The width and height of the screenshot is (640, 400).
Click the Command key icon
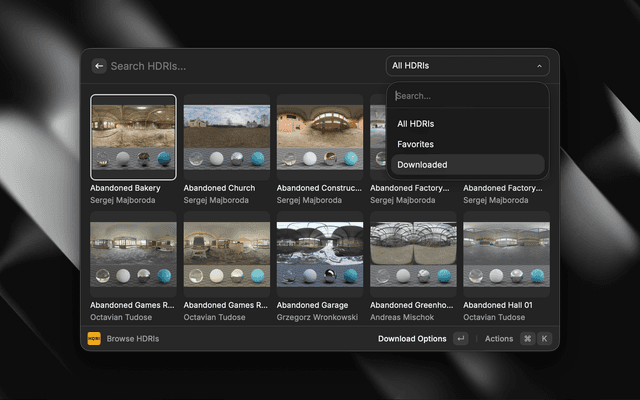[527, 339]
